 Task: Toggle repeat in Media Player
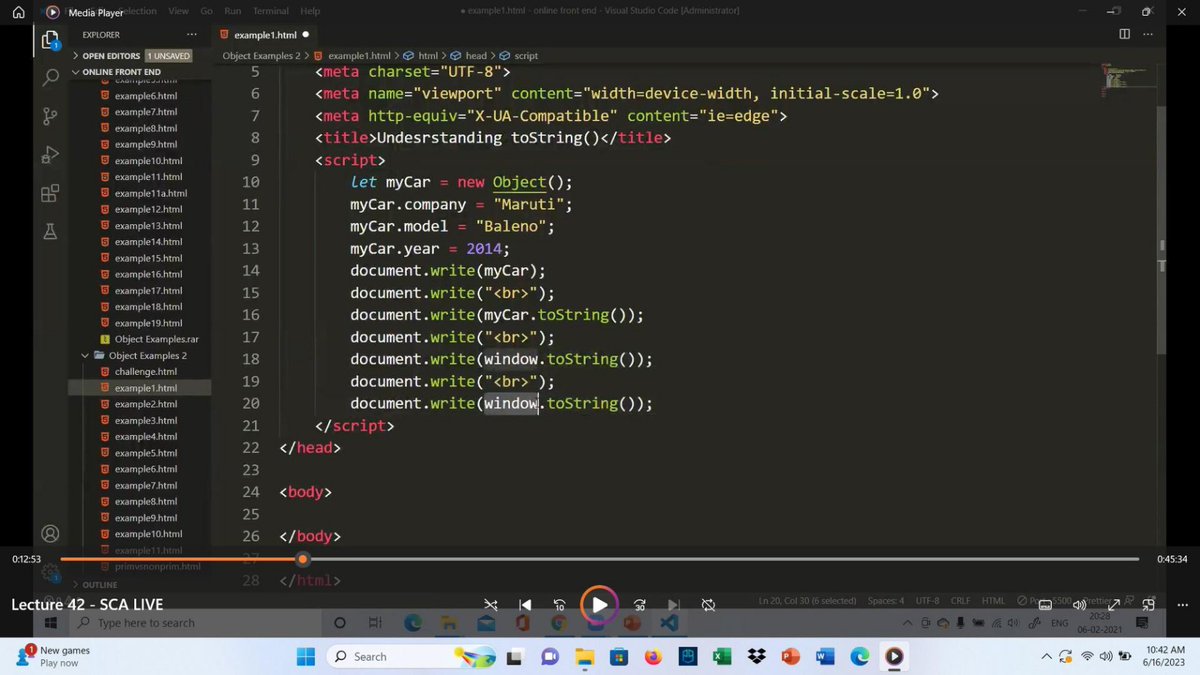click(708, 605)
